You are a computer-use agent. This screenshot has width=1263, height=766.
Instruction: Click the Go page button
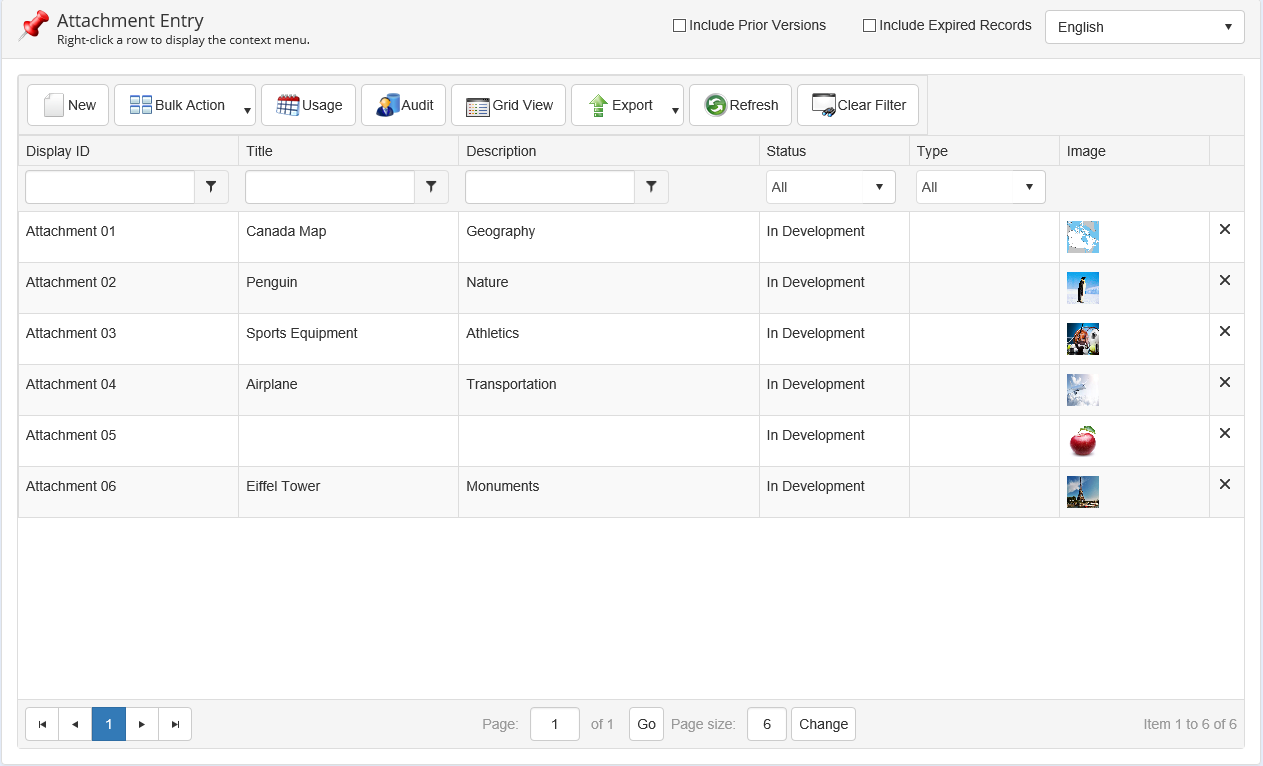click(646, 724)
